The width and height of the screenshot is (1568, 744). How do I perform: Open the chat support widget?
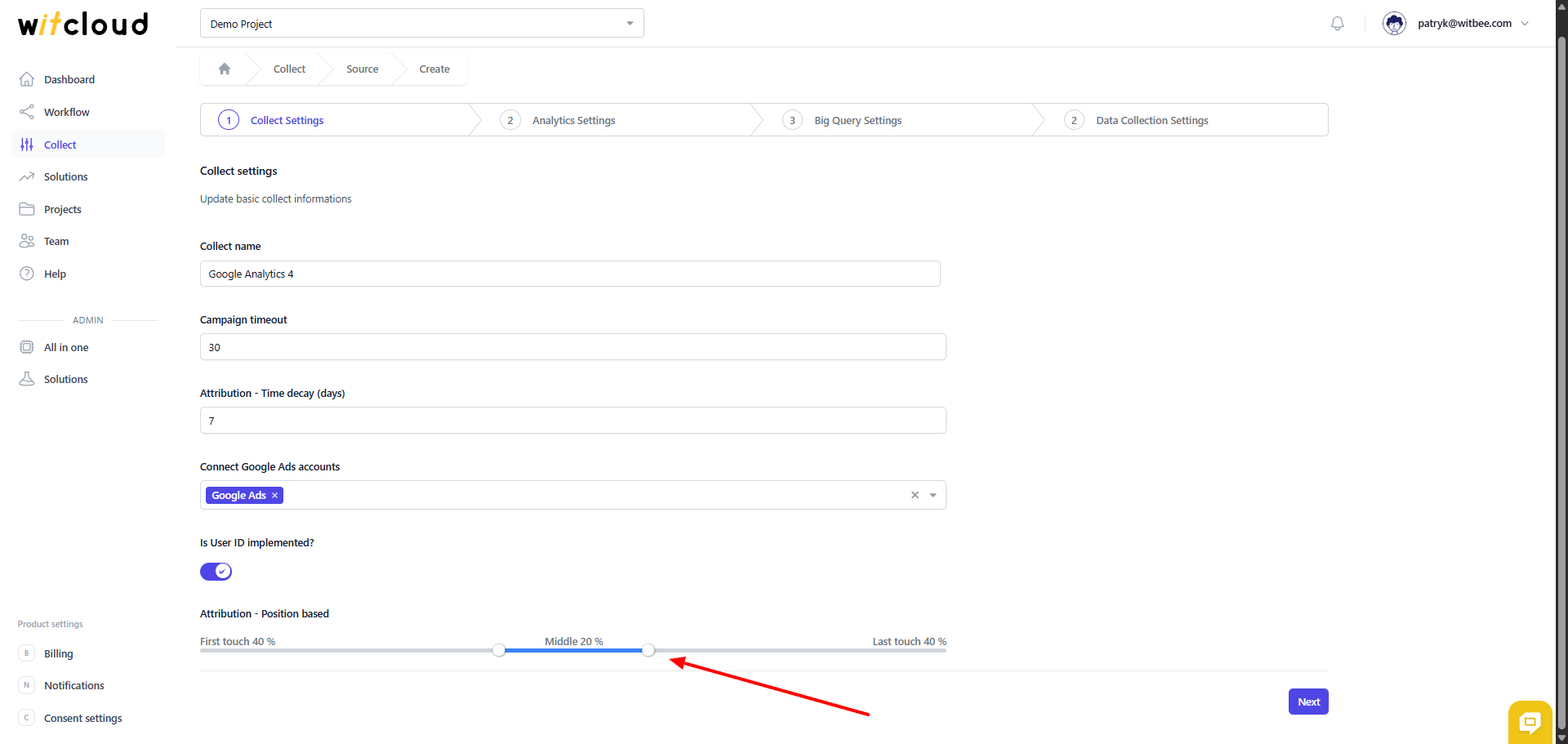coord(1529,721)
